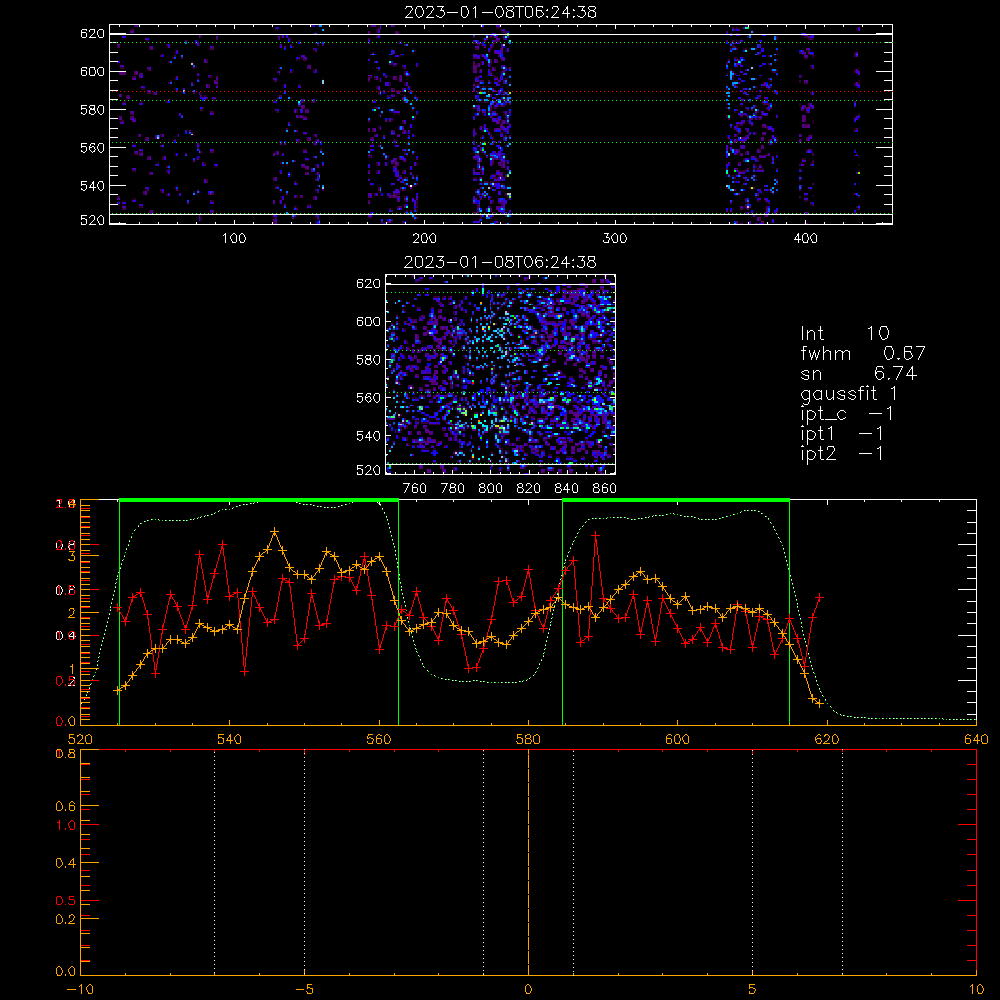Click the y-axis label 560 of top spectrogram
Viewport: 1000px width, 1000px height.
coord(92,147)
